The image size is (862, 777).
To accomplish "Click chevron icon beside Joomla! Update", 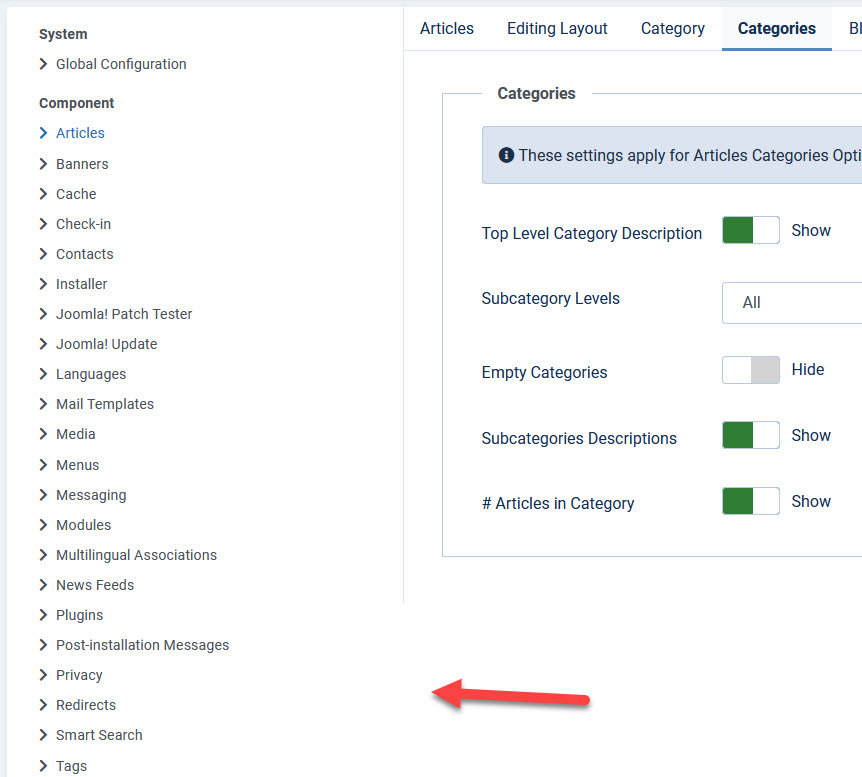I will tap(43, 344).
